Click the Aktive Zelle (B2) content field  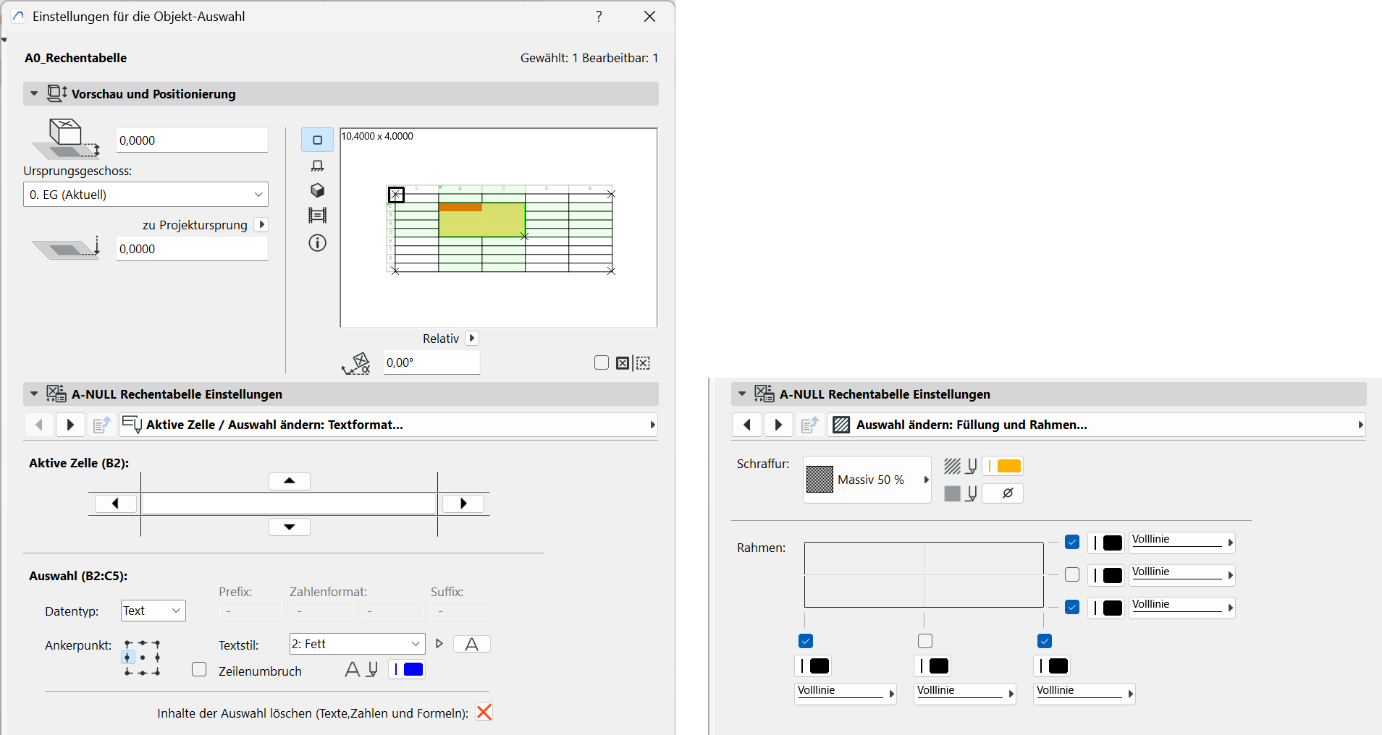coord(289,503)
